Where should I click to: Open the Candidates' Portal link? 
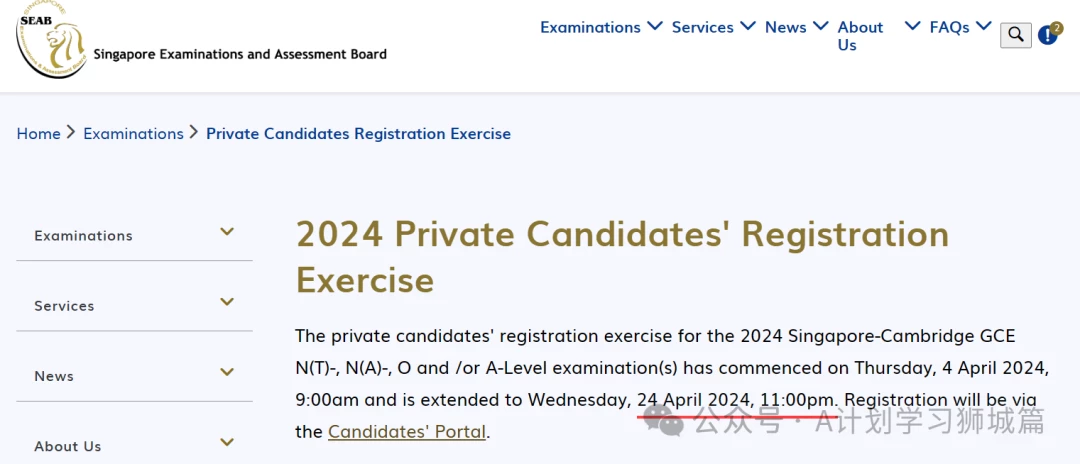[x=407, y=432]
